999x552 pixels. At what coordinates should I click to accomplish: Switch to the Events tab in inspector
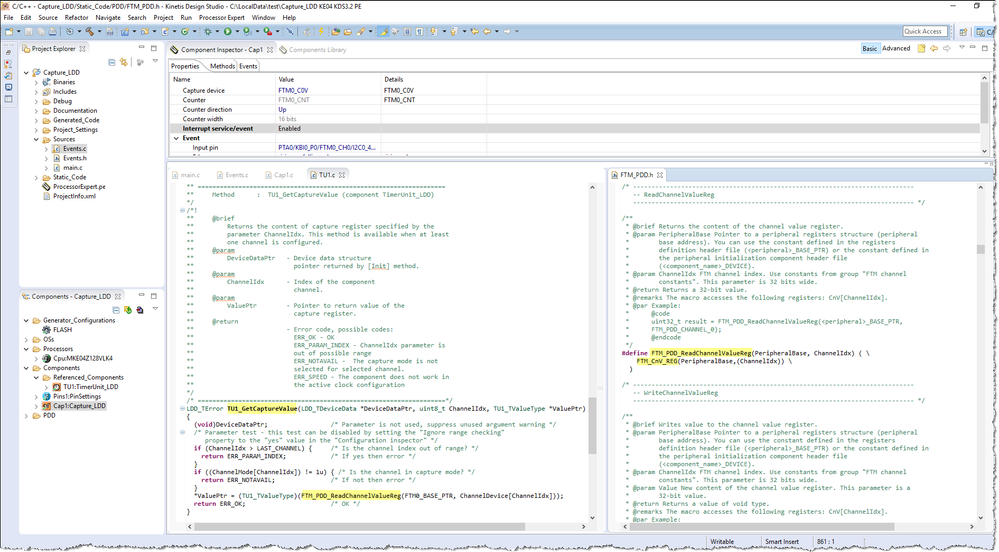[x=248, y=66]
